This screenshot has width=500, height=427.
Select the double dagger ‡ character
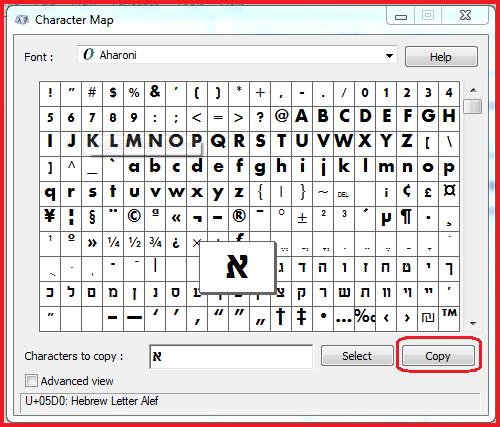coord(302,319)
